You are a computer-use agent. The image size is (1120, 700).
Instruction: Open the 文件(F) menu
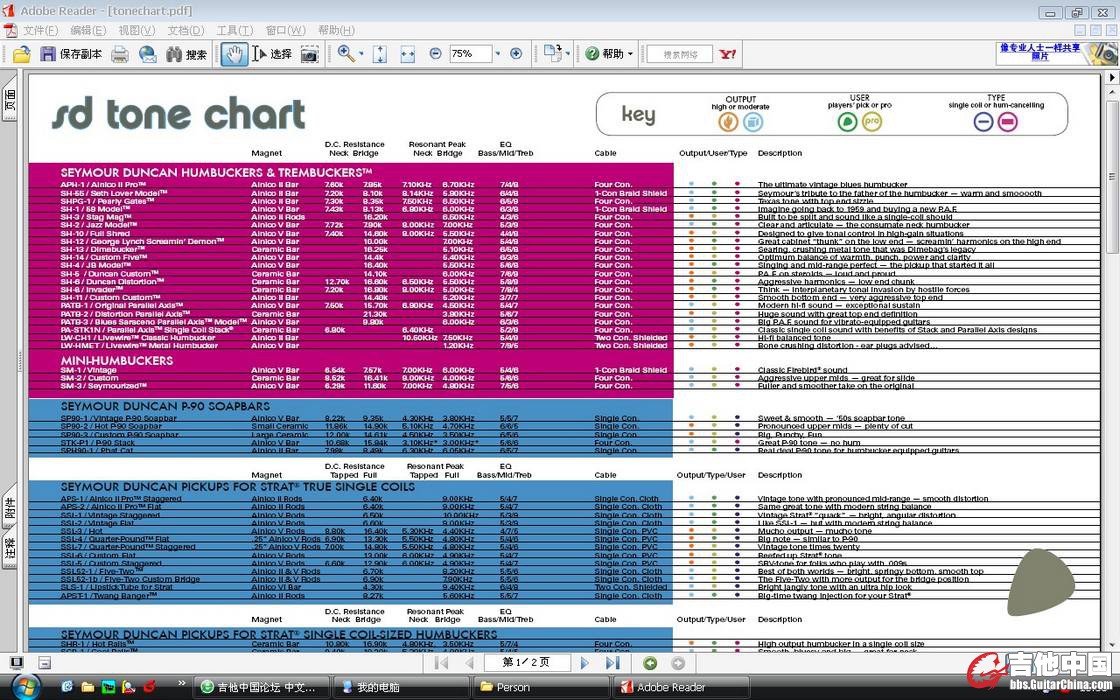pyautogui.click(x=41, y=31)
